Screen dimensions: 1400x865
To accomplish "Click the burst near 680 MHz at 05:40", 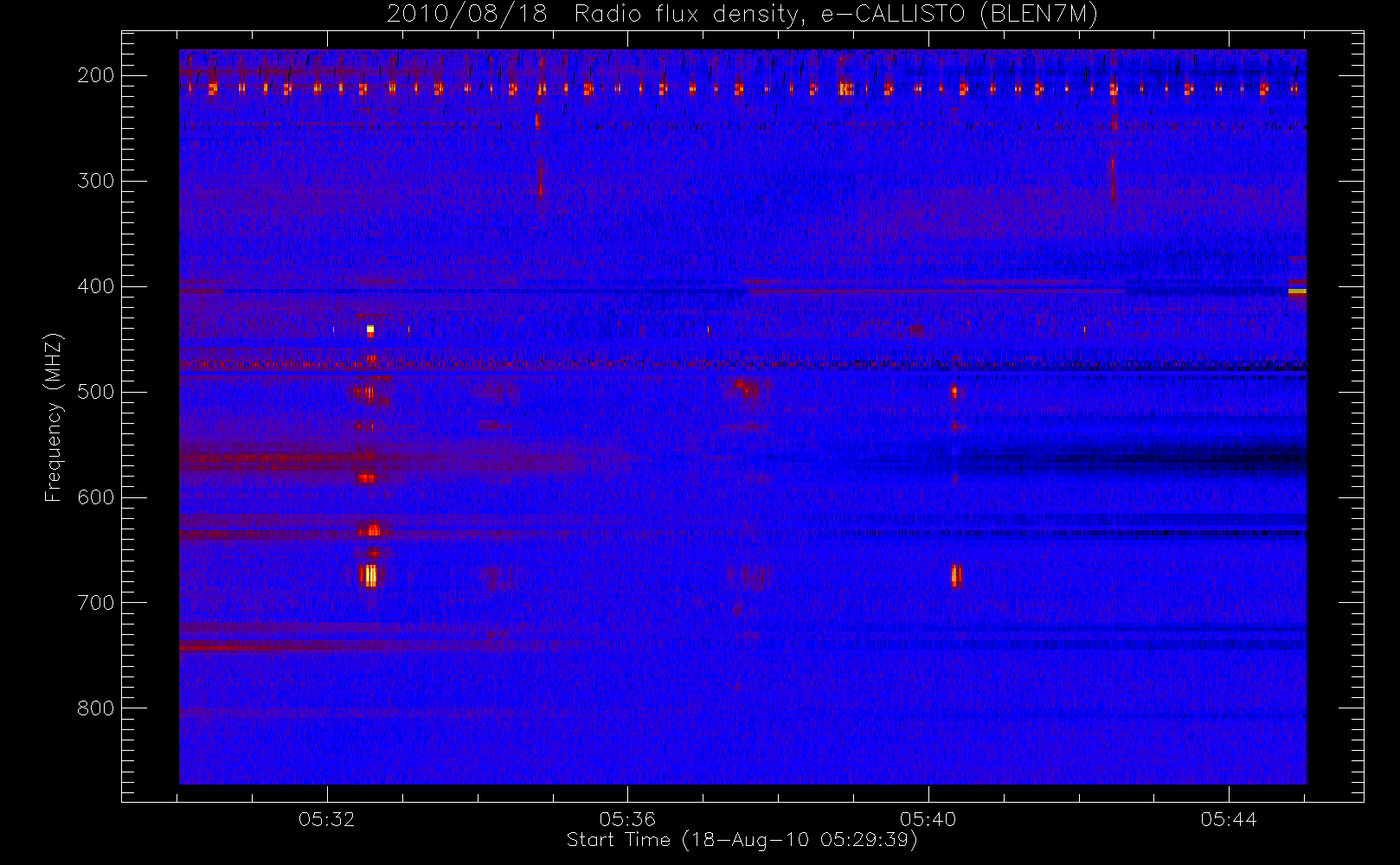I will (956, 575).
